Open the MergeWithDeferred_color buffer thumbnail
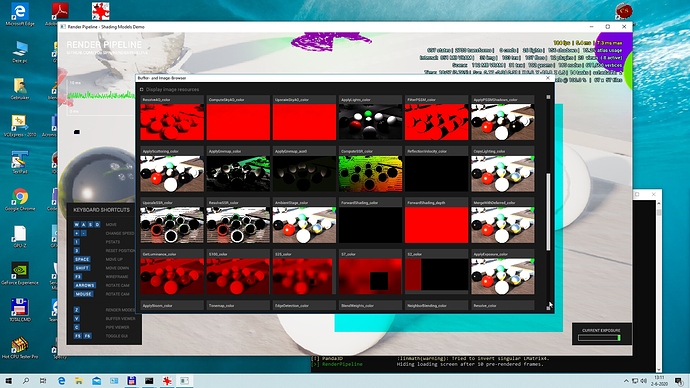 (x=503, y=225)
